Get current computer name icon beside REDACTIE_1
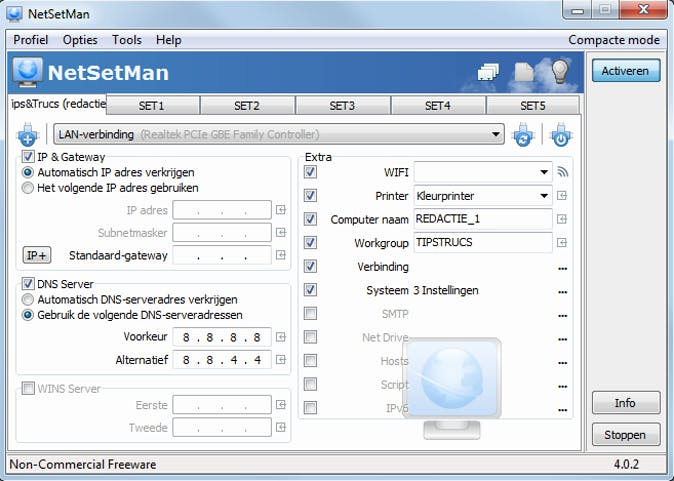674x481 pixels. tap(562, 219)
